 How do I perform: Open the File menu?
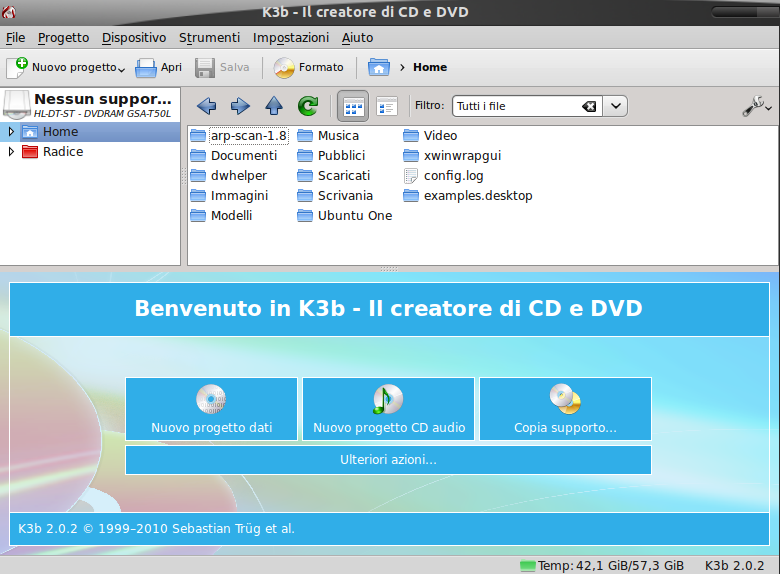tap(15, 38)
